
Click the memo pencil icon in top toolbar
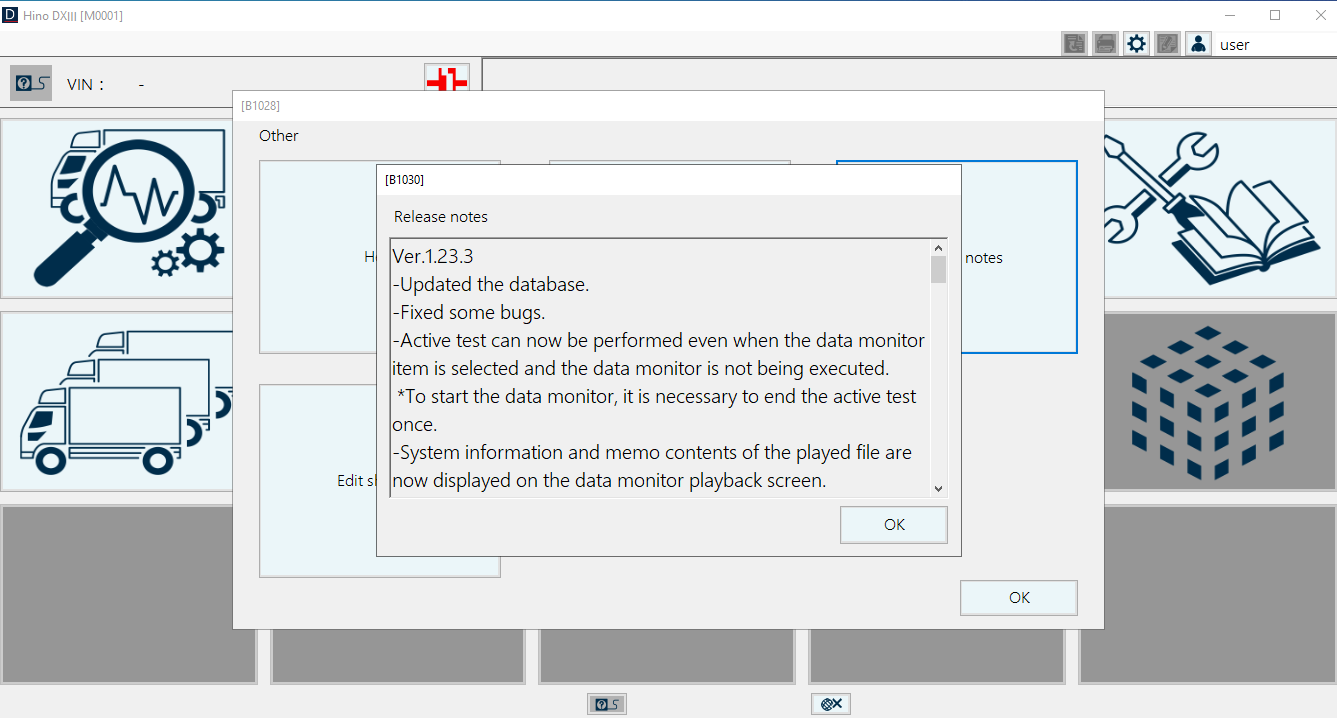pyautogui.click(x=1167, y=44)
